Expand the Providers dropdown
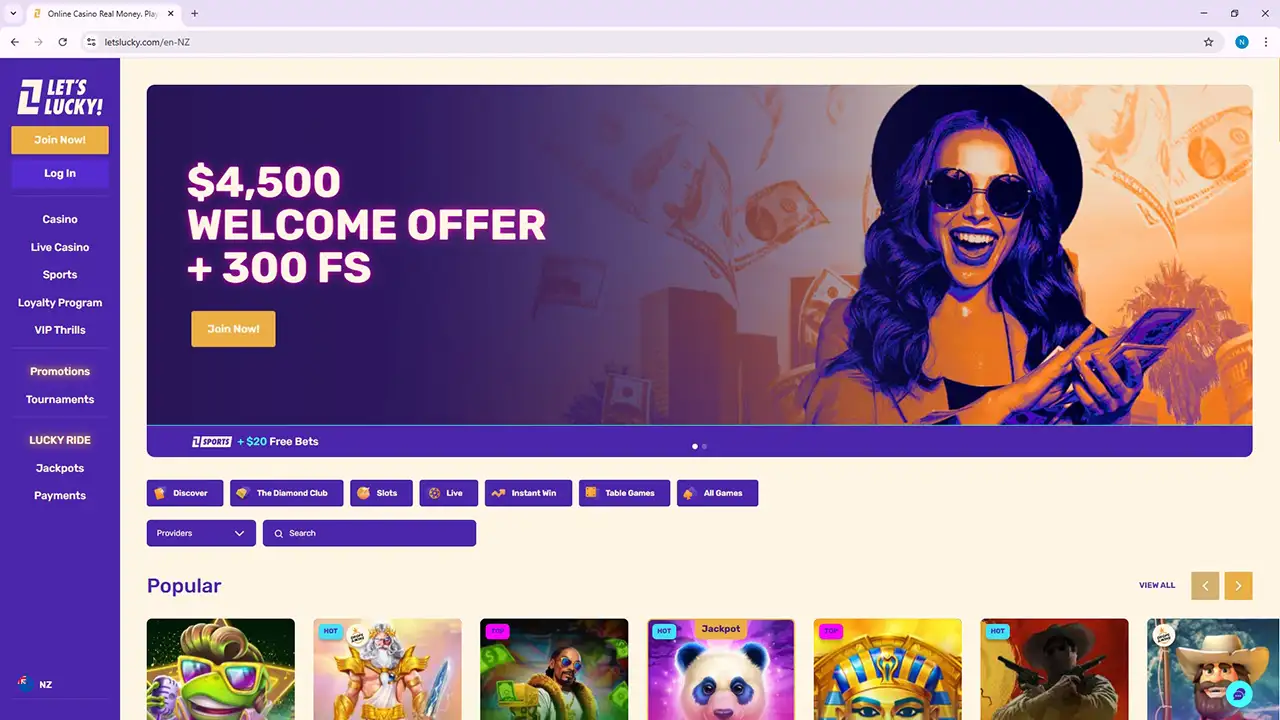The height and width of the screenshot is (720, 1280). click(201, 533)
